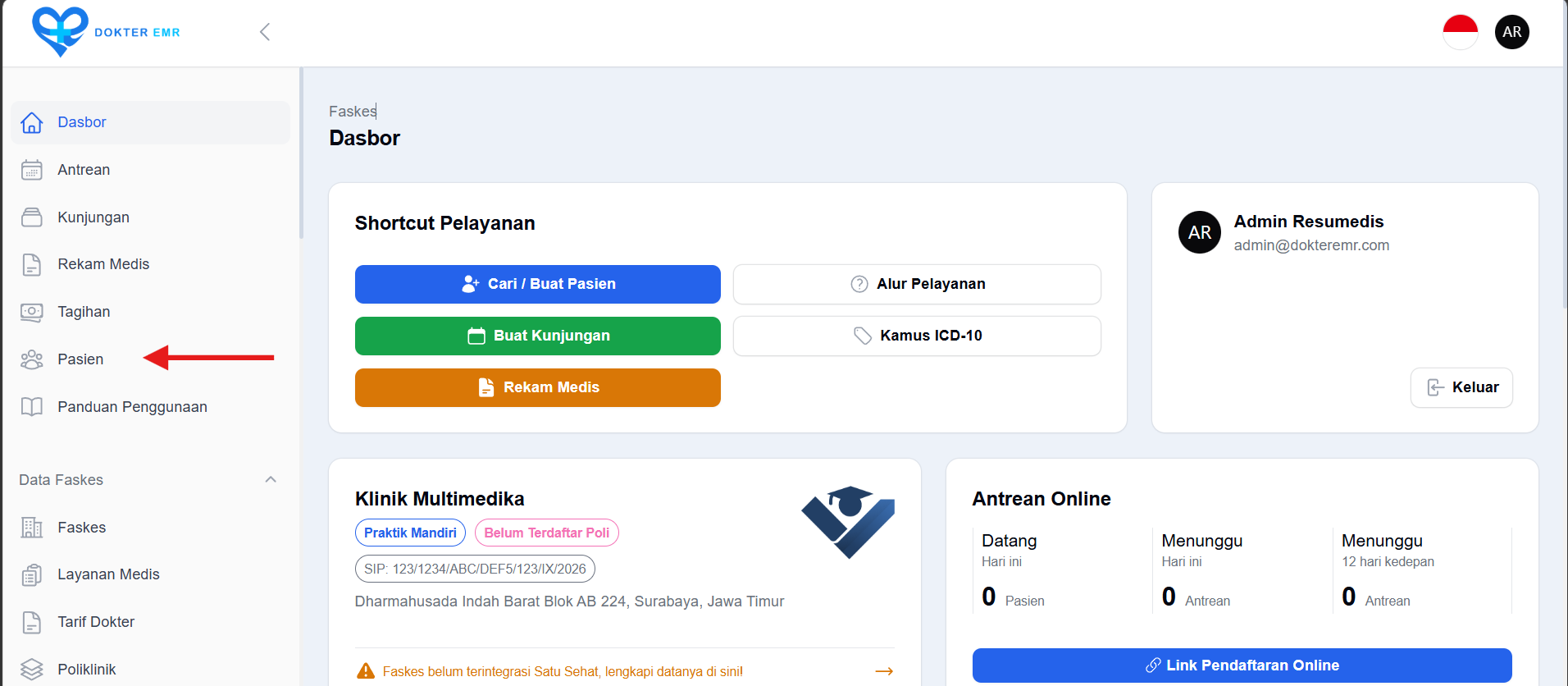
Task: Click the arrow next to the Satu Sehat warning
Action: [884, 671]
